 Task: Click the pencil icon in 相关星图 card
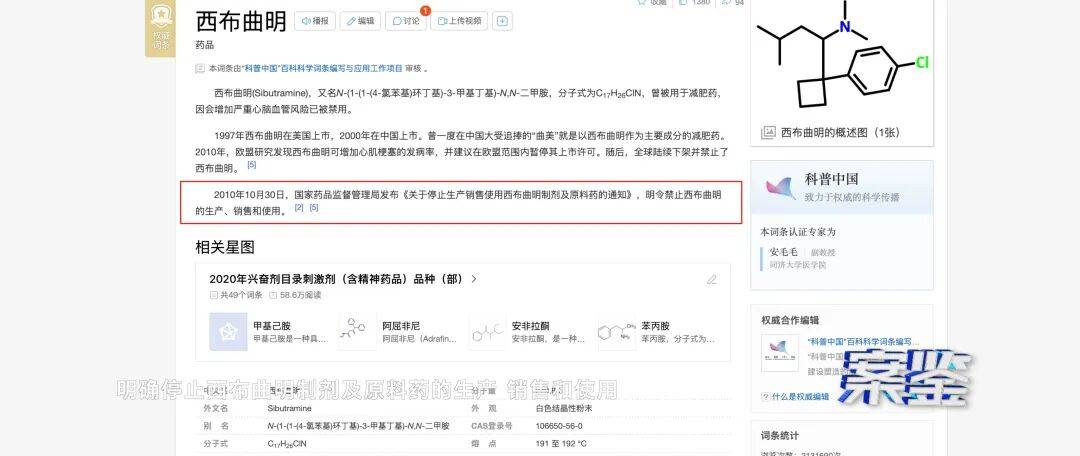[712, 280]
